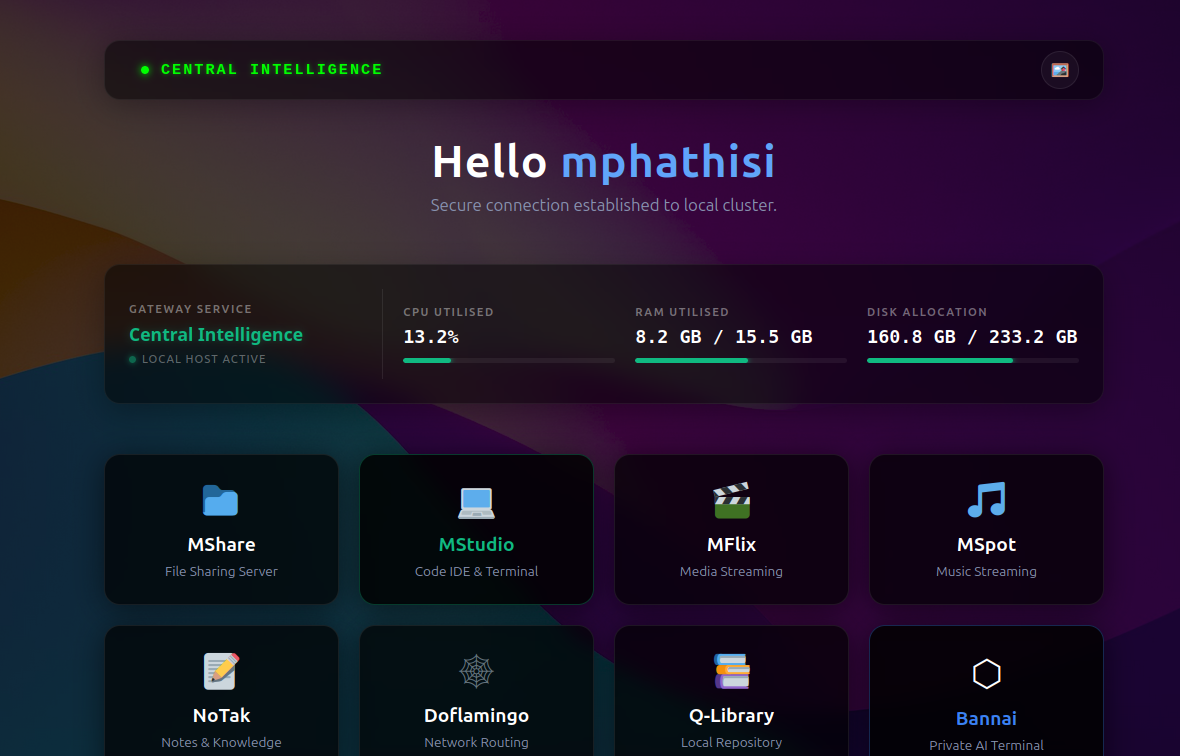Click the 8.2 GB / 15.5 GB value
1180x756 pixels.
point(724,337)
